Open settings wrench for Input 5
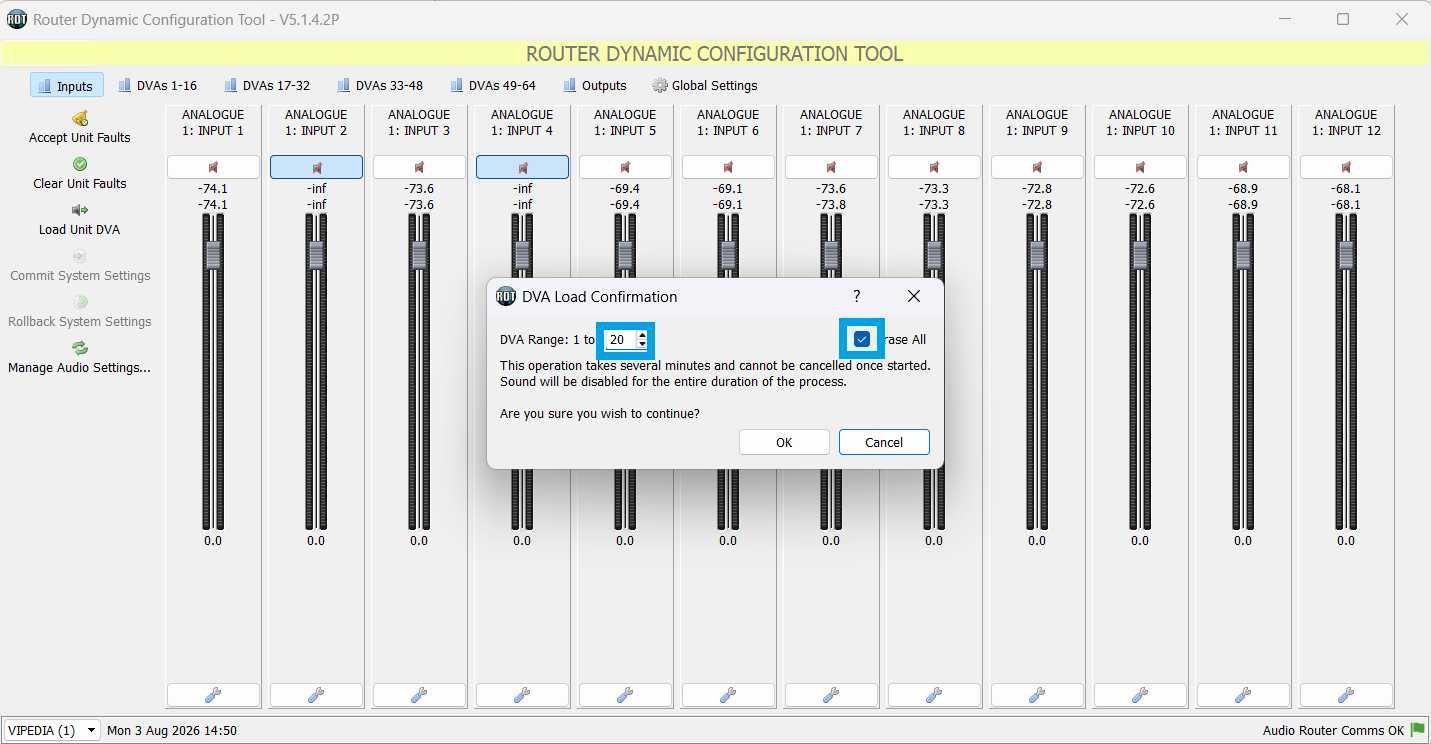The height and width of the screenshot is (744, 1431). tap(625, 695)
